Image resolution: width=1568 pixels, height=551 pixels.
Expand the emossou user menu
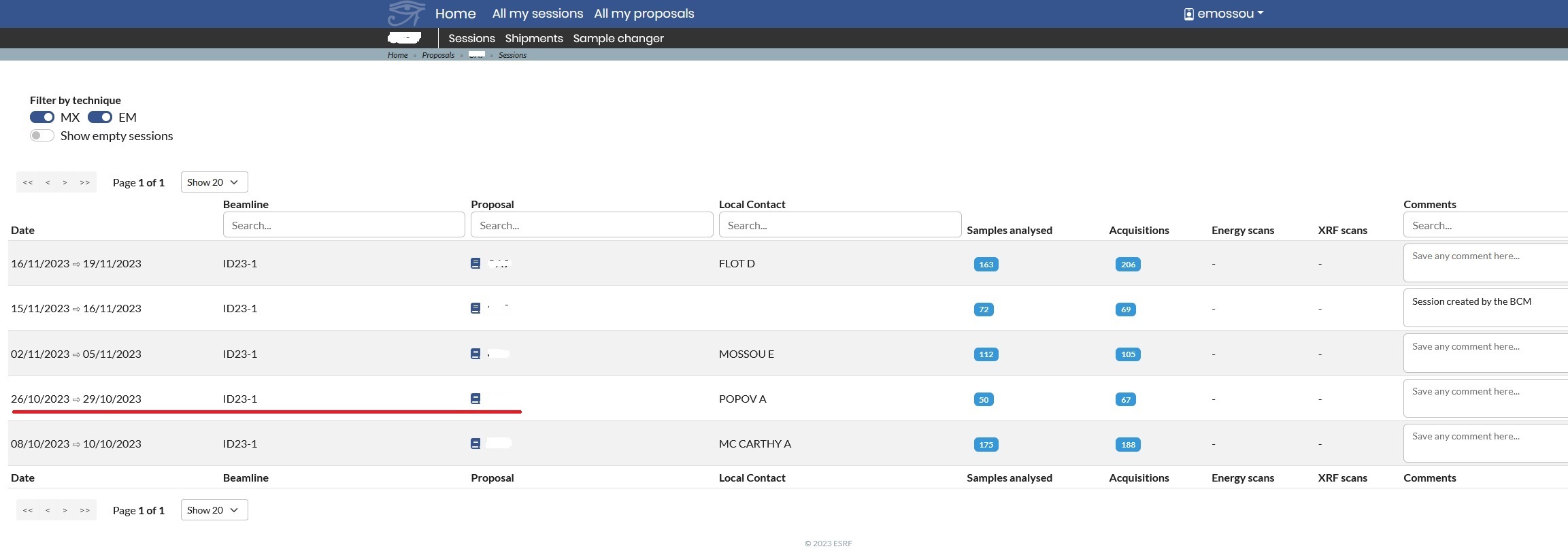tap(1224, 14)
